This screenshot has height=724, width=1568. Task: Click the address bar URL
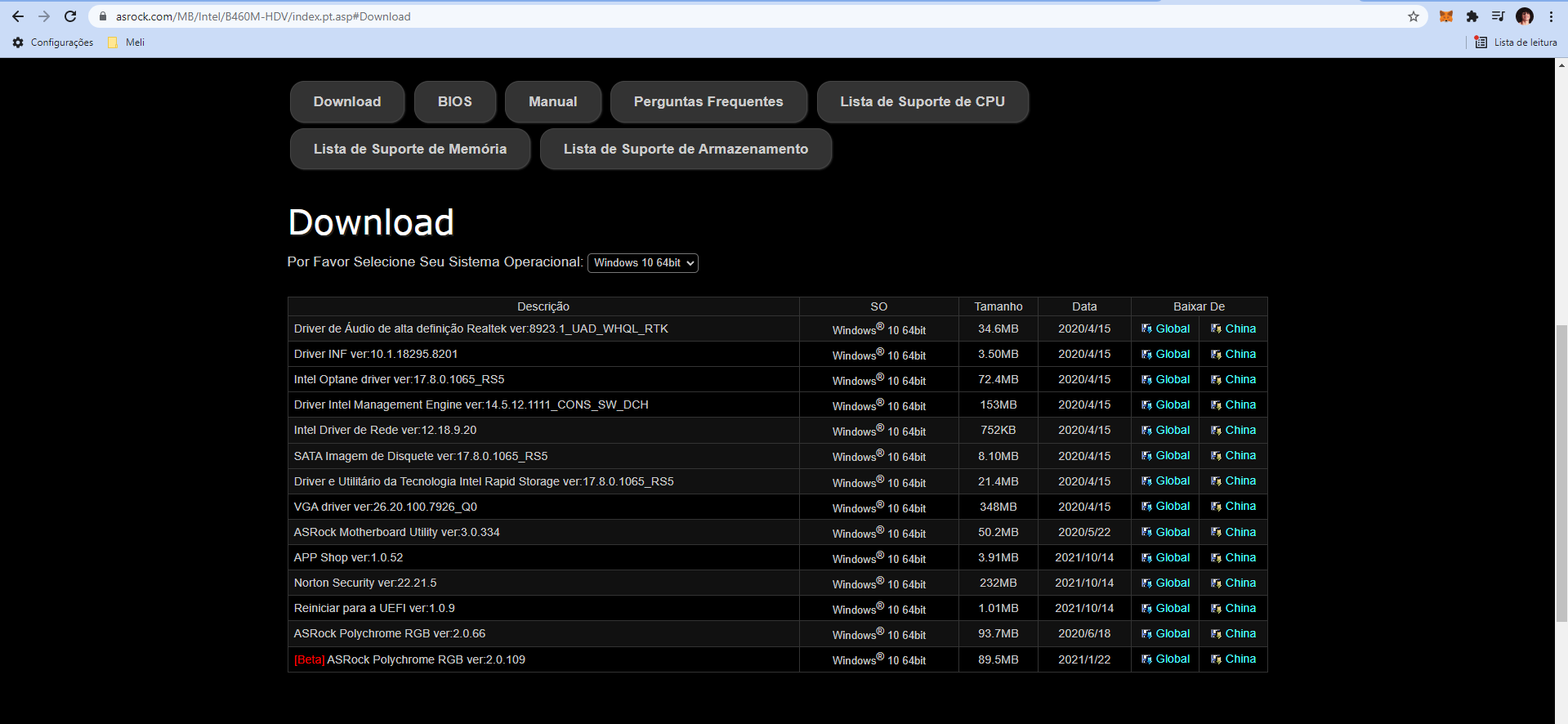(x=263, y=16)
